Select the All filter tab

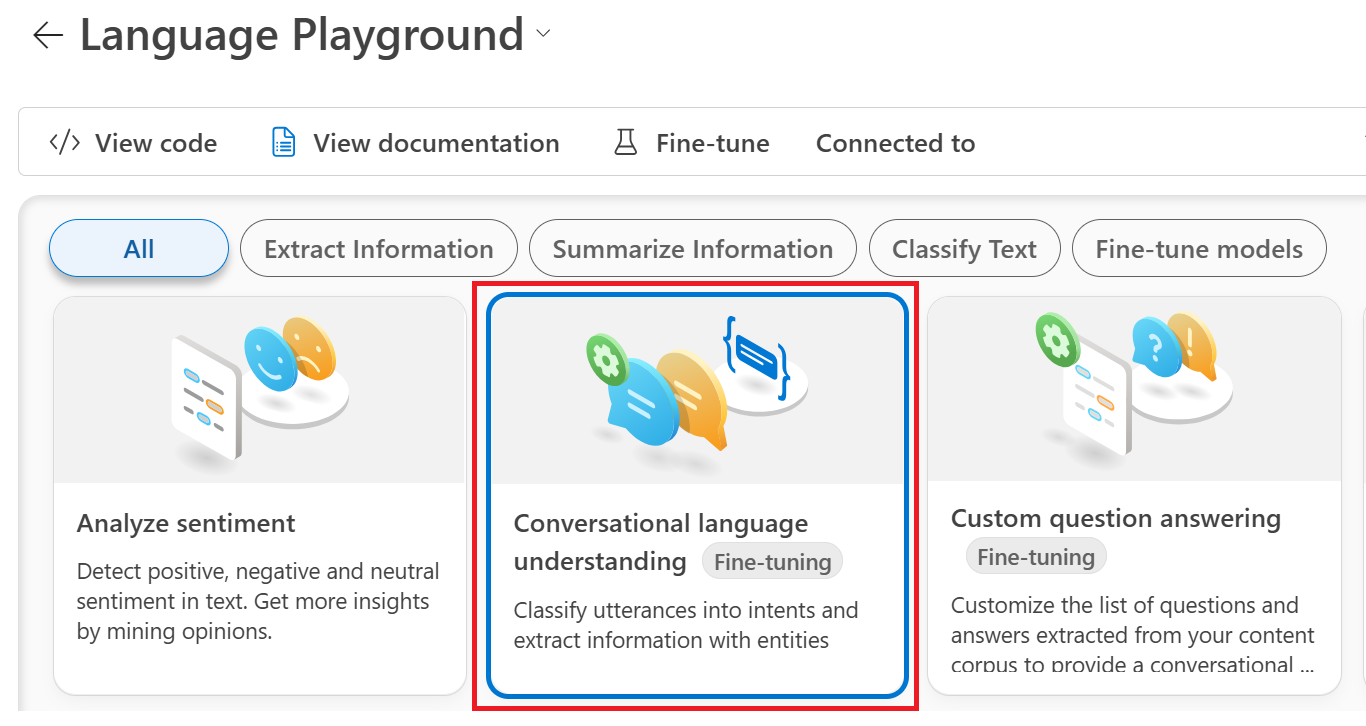(x=139, y=248)
